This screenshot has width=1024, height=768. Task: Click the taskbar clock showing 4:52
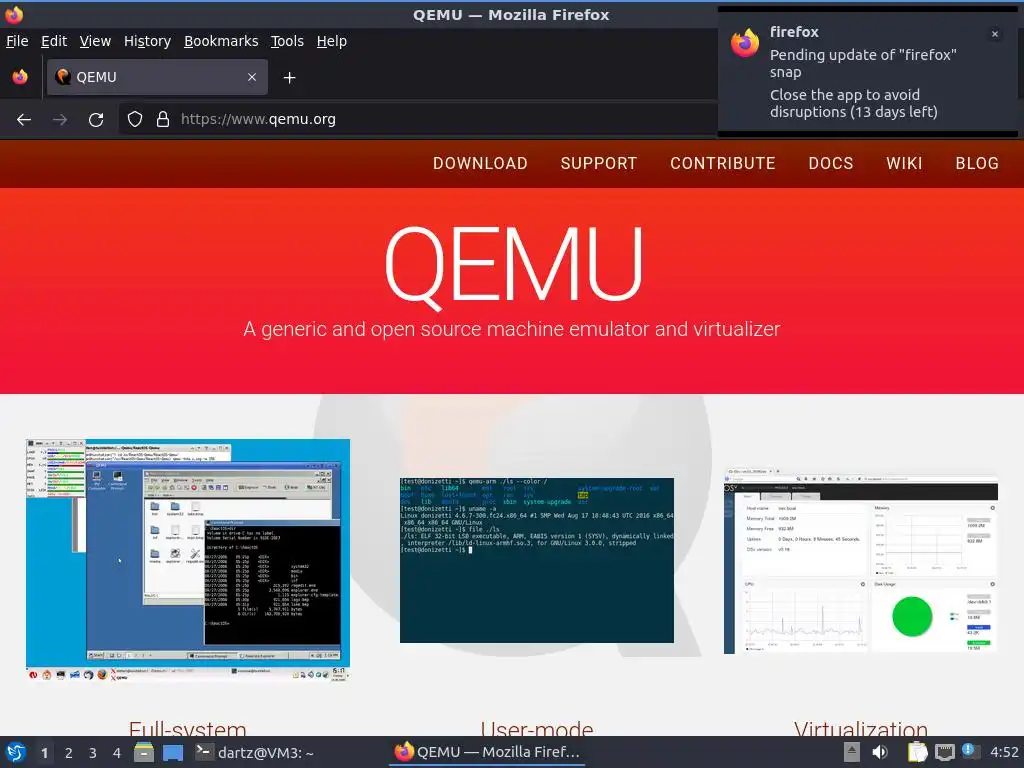tap(1004, 752)
